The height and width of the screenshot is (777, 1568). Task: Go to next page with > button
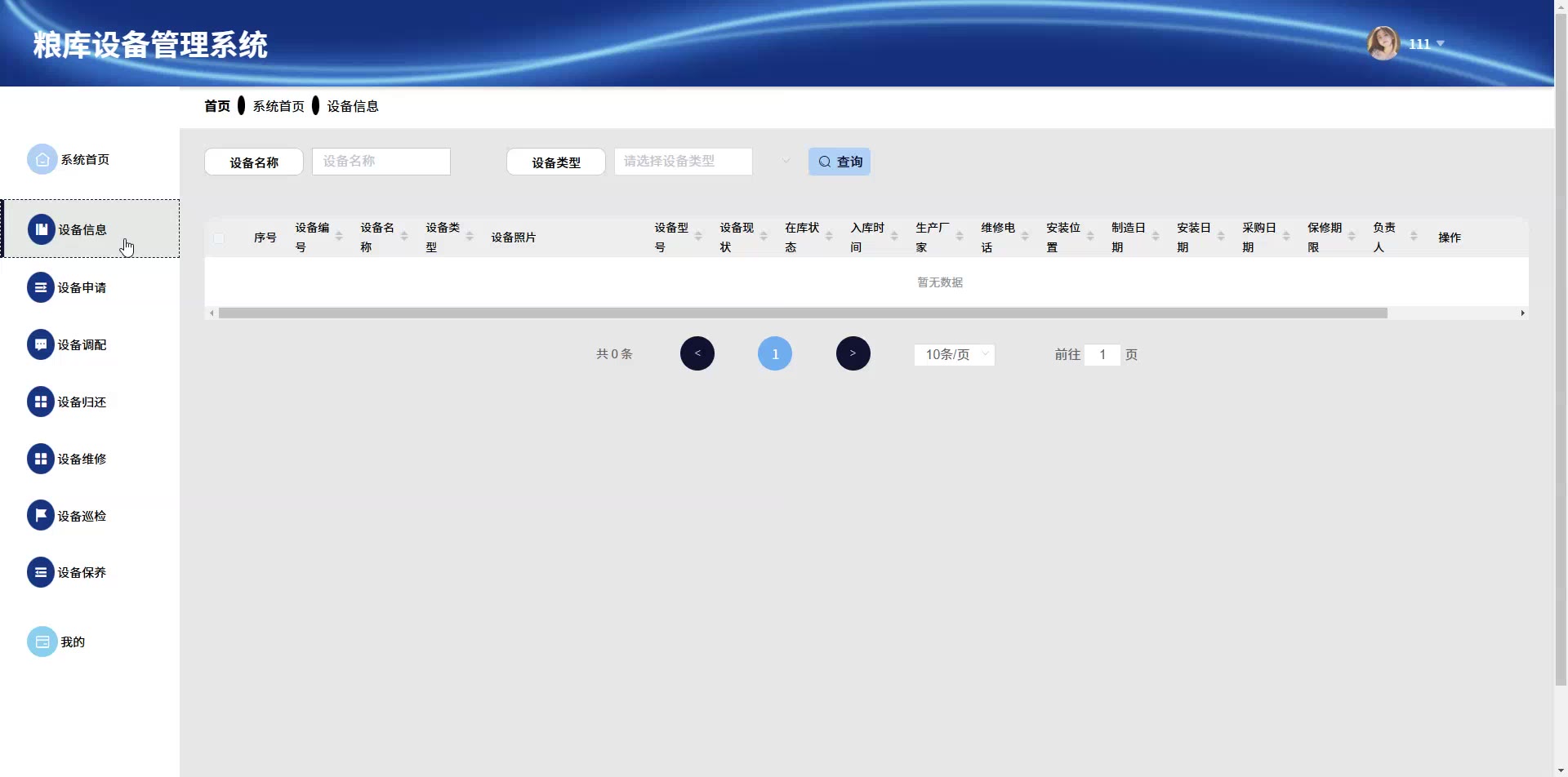click(x=853, y=353)
